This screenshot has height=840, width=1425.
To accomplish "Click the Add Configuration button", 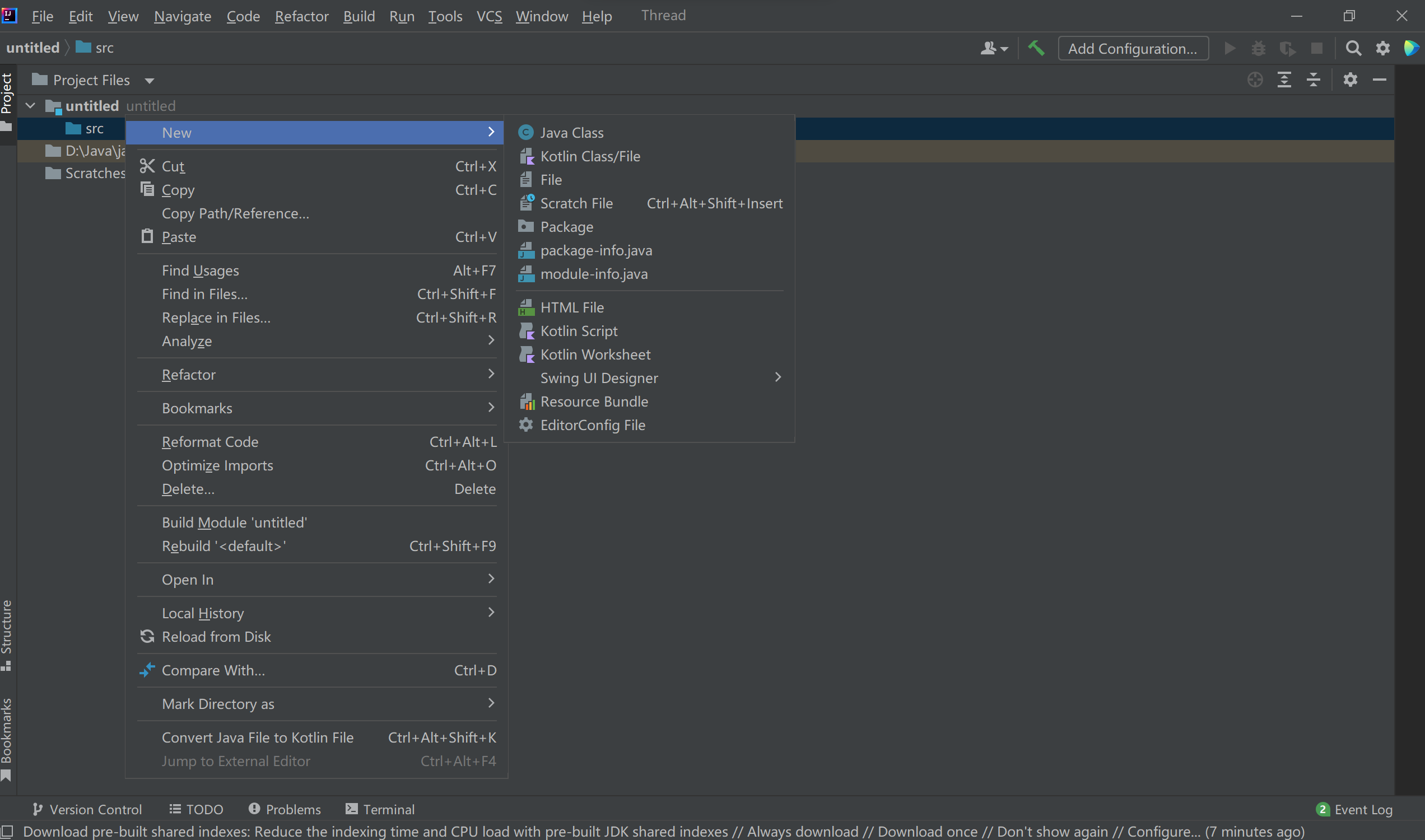I will [1133, 49].
